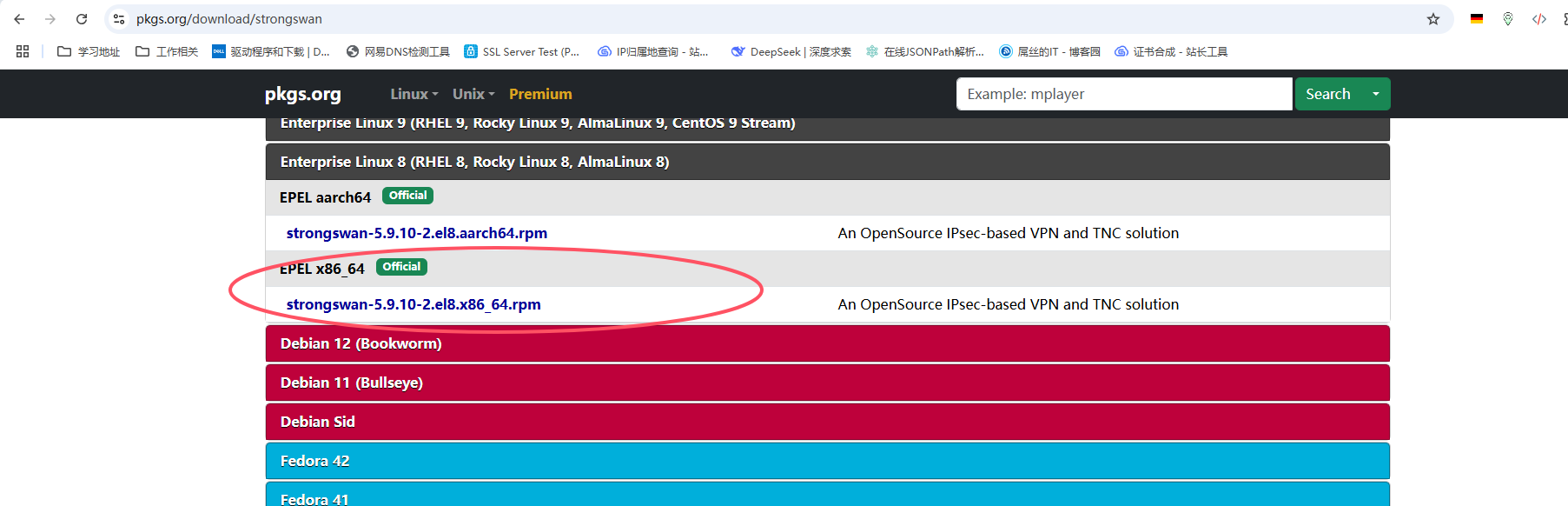Click the browser forward arrow

tap(50, 19)
